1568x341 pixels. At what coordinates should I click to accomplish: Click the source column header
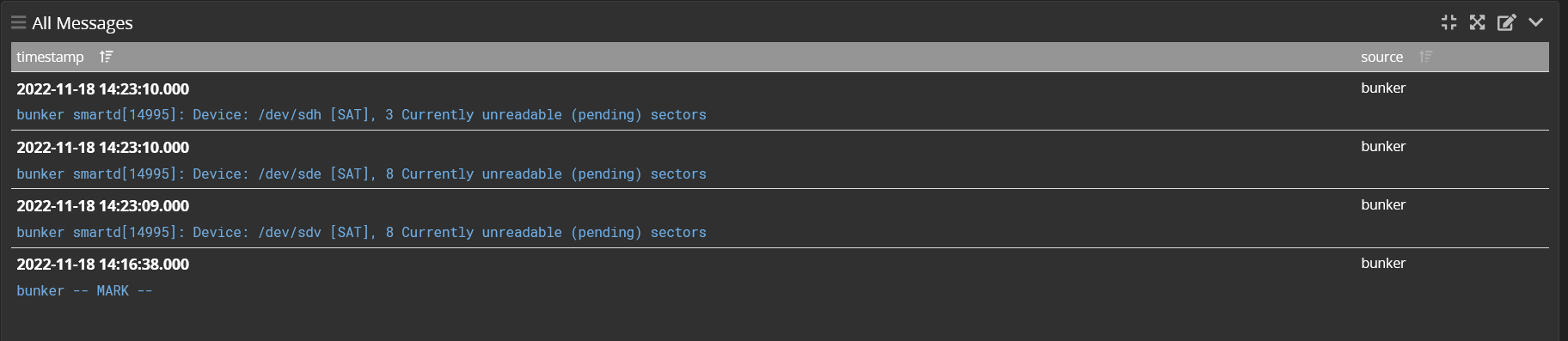[x=1381, y=57]
